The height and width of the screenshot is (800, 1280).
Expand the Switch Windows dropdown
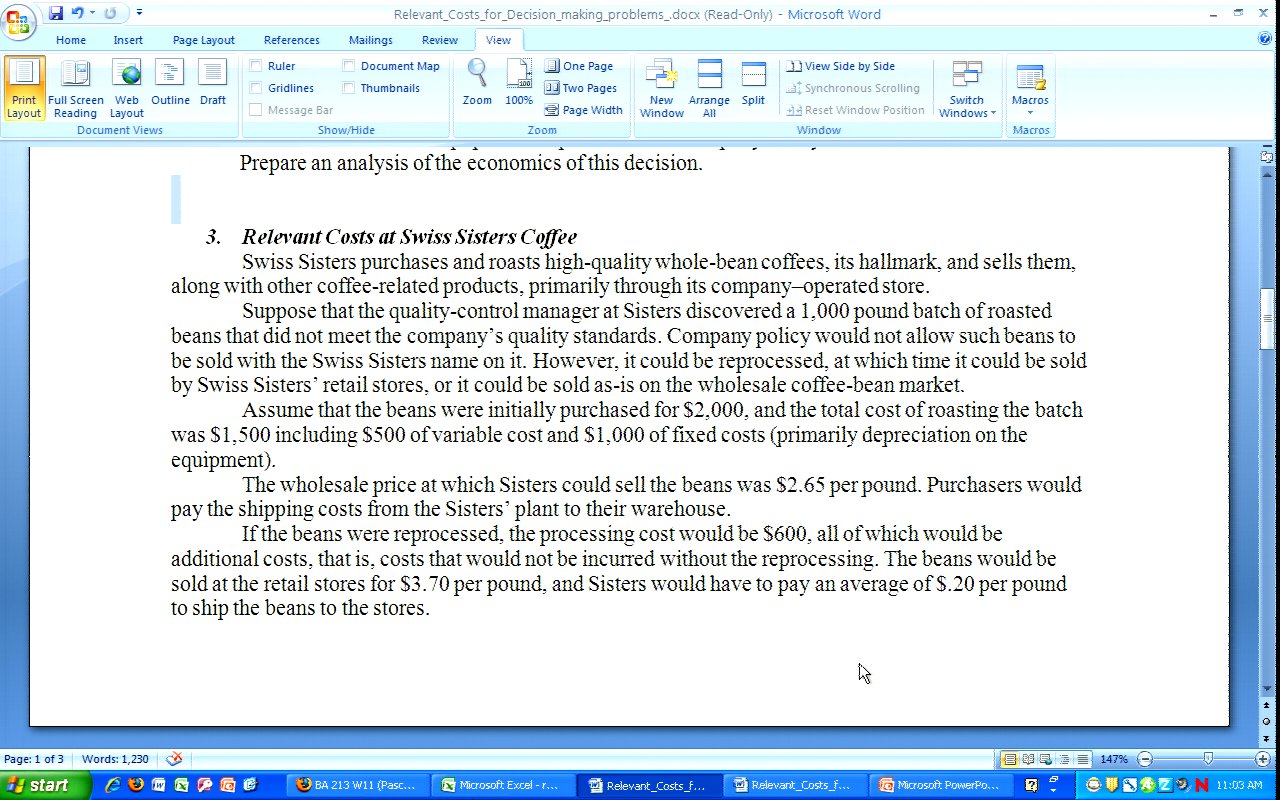click(x=966, y=88)
